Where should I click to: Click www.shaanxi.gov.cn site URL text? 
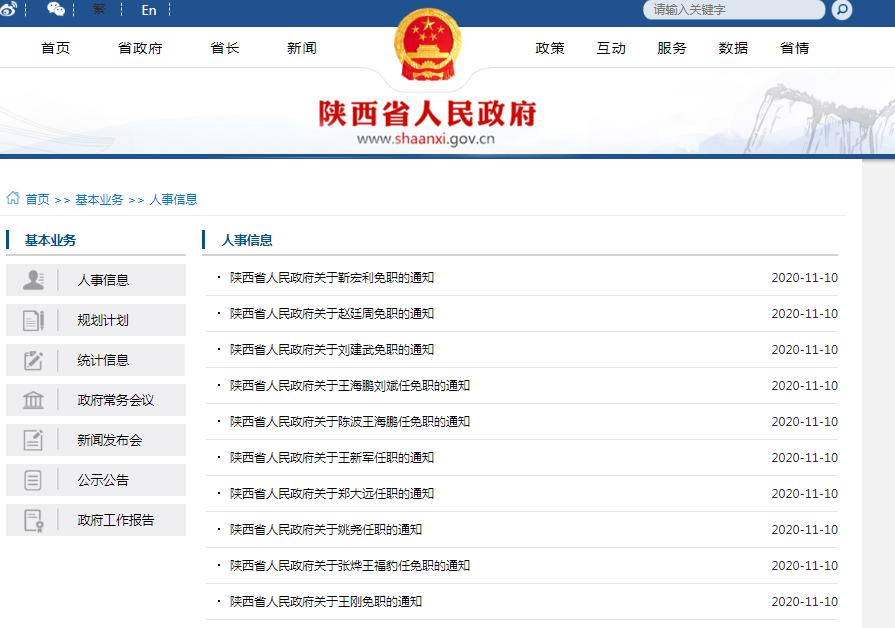(426, 139)
